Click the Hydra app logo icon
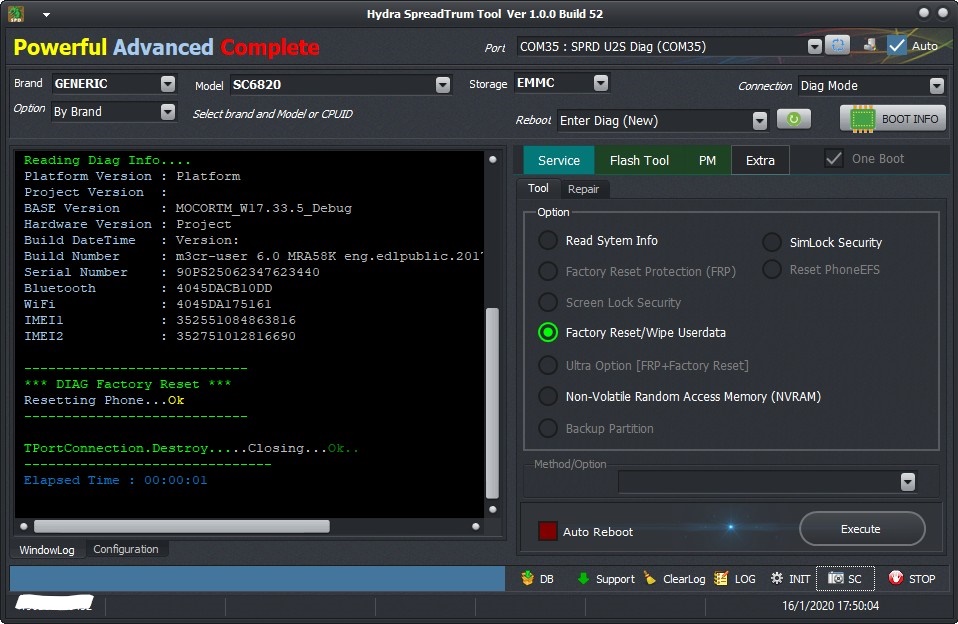Viewport: 958px width, 624px height. tap(16, 13)
